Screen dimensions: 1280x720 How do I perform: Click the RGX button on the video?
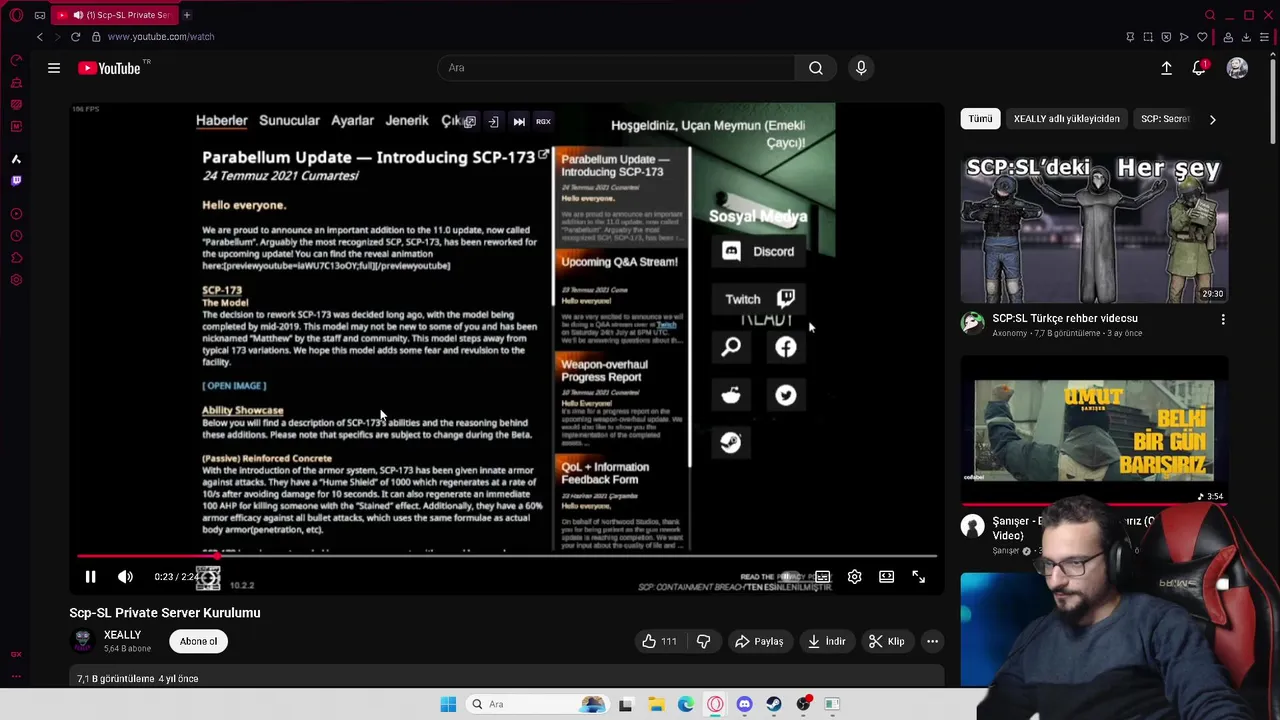coord(543,122)
